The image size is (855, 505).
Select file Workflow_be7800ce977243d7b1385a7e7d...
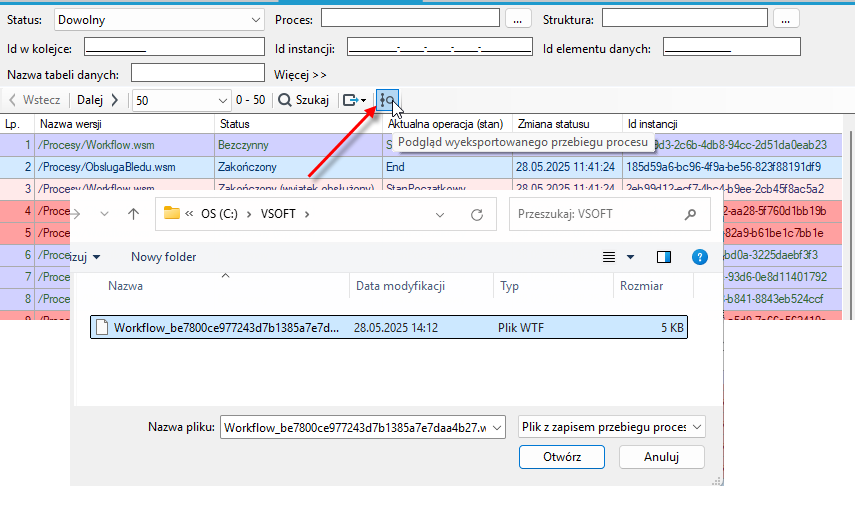click(x=389, y=327)
